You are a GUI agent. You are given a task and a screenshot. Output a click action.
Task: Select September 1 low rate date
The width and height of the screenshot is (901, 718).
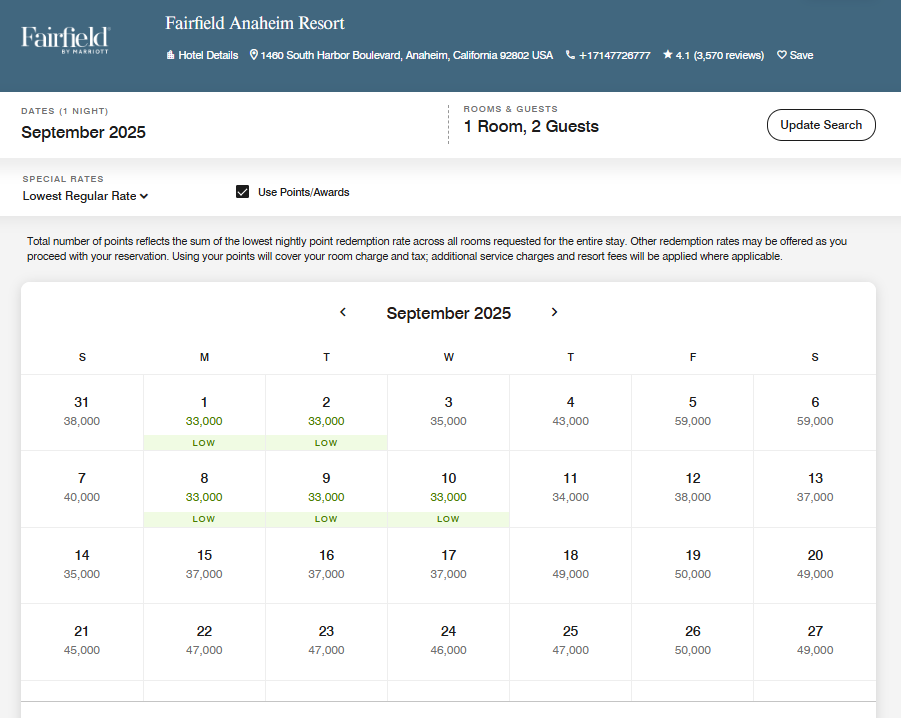pos(204,413)
